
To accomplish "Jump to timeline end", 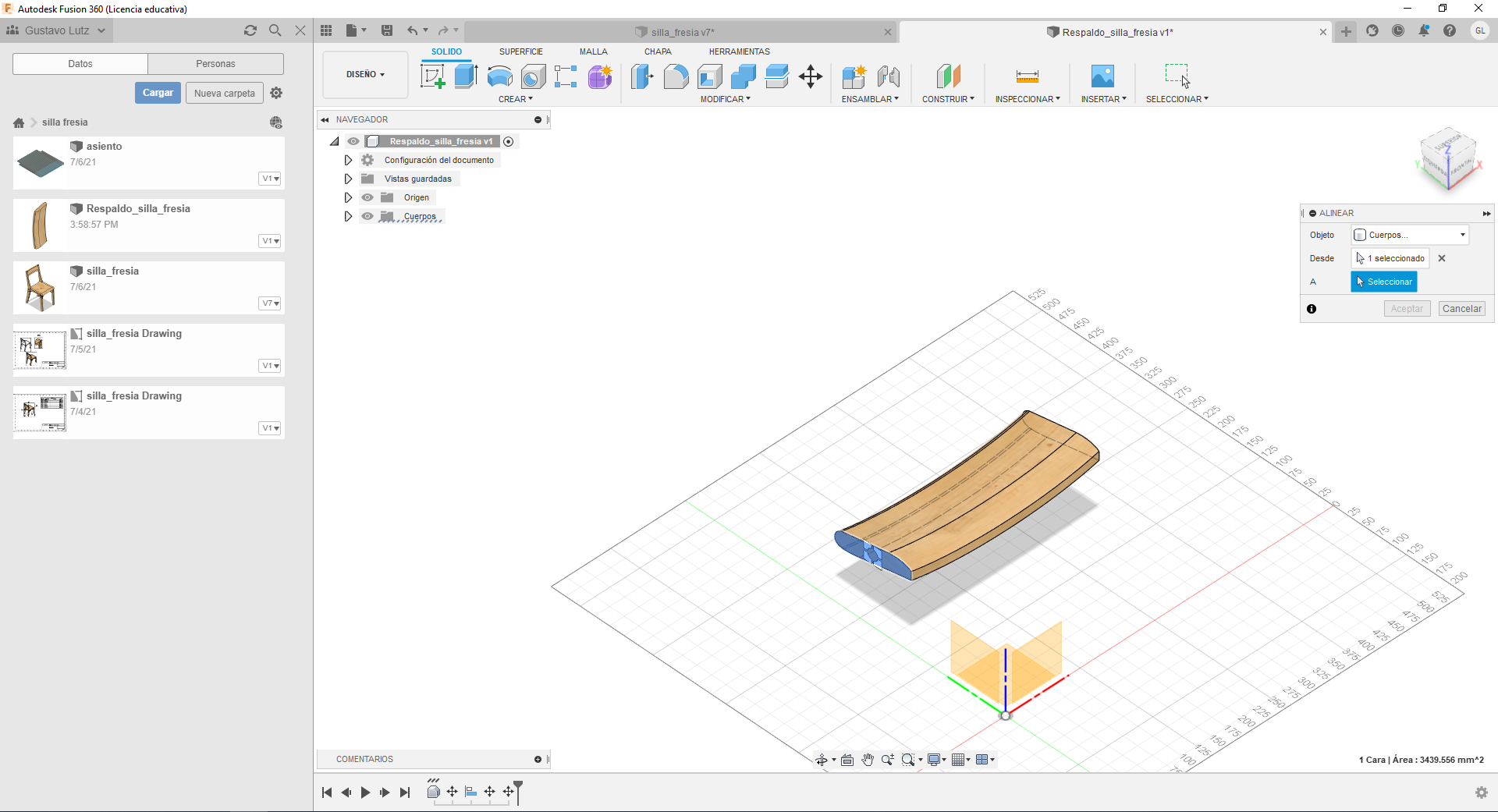I will [405, 792].
